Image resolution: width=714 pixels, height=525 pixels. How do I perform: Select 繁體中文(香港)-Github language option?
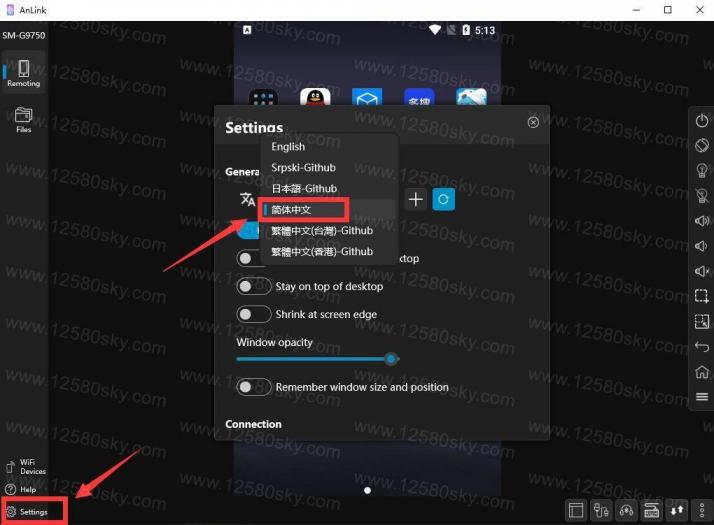coord(329,251)
